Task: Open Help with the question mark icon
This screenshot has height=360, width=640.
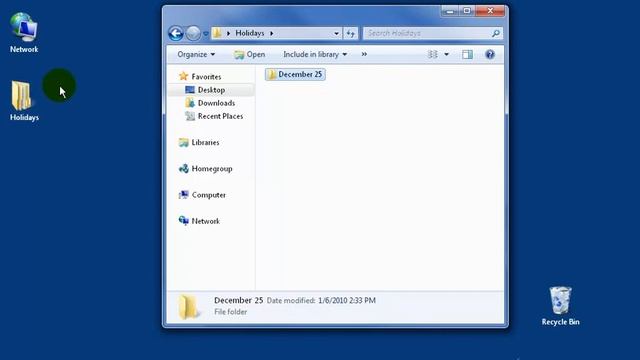Action: point(490,54)
